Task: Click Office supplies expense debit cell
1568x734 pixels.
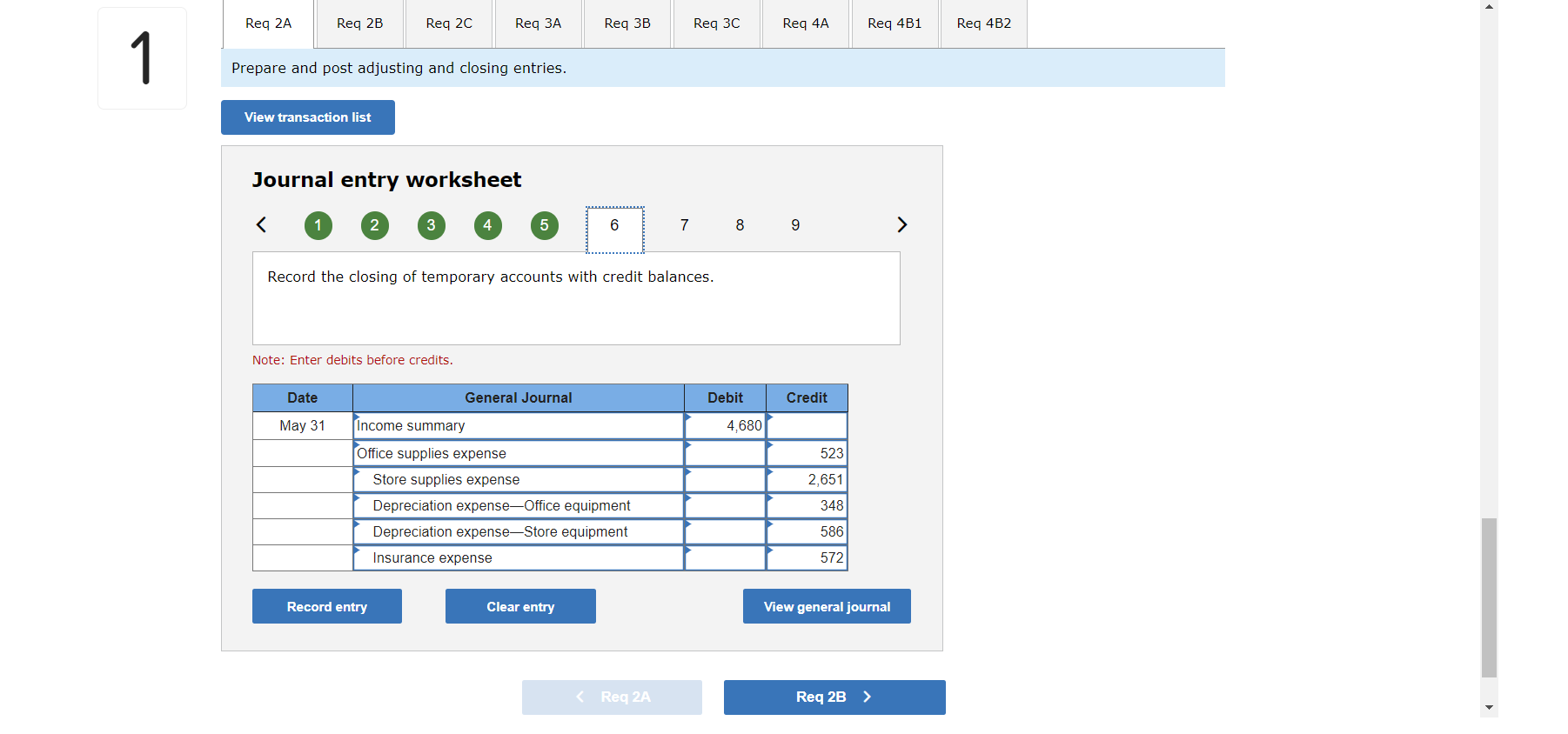Action: point(726,453)
